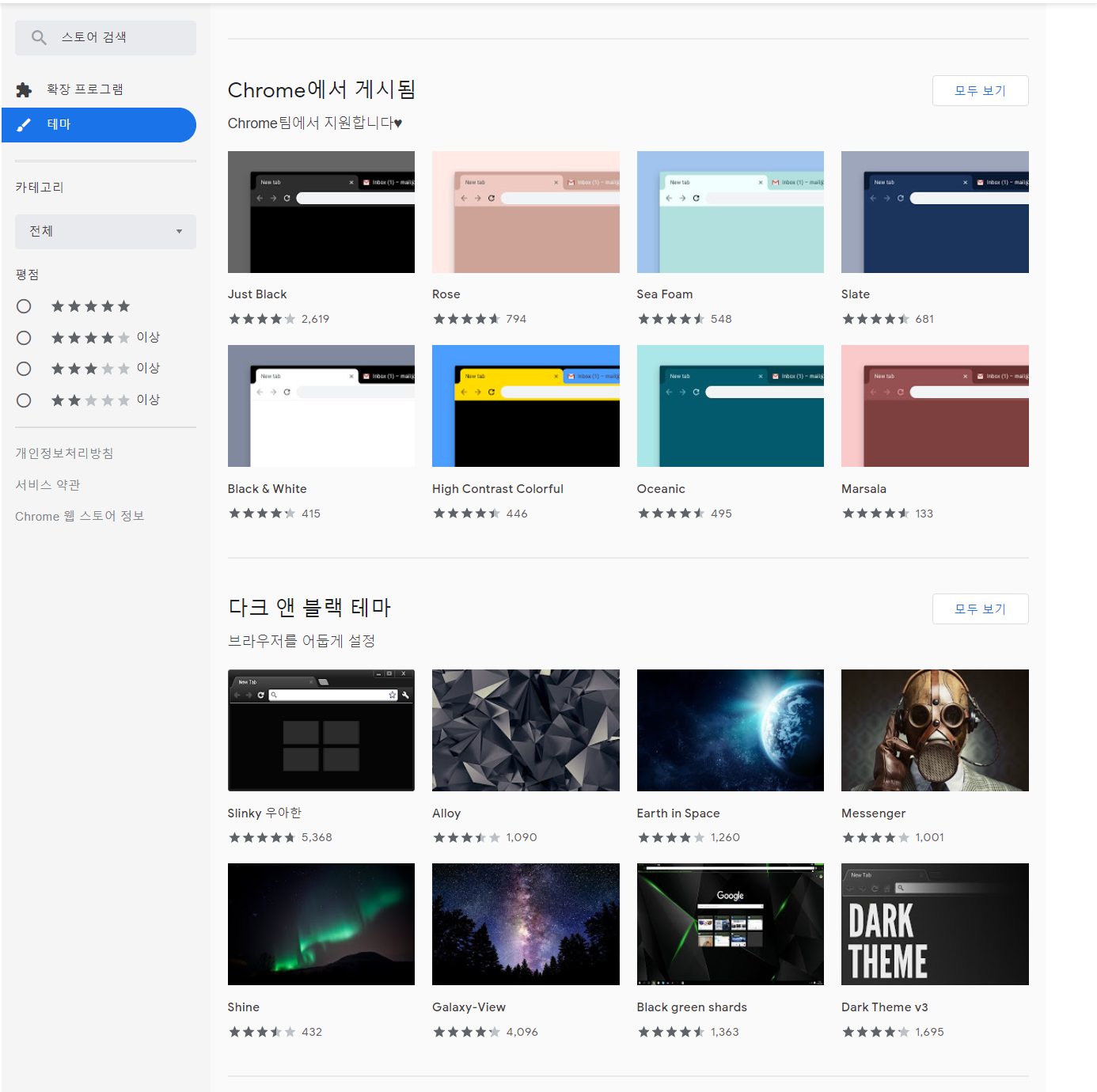Viewport: 1097px width, 1092px height.
Task: Click the 2,619 rating count
Action: [315, 319]
